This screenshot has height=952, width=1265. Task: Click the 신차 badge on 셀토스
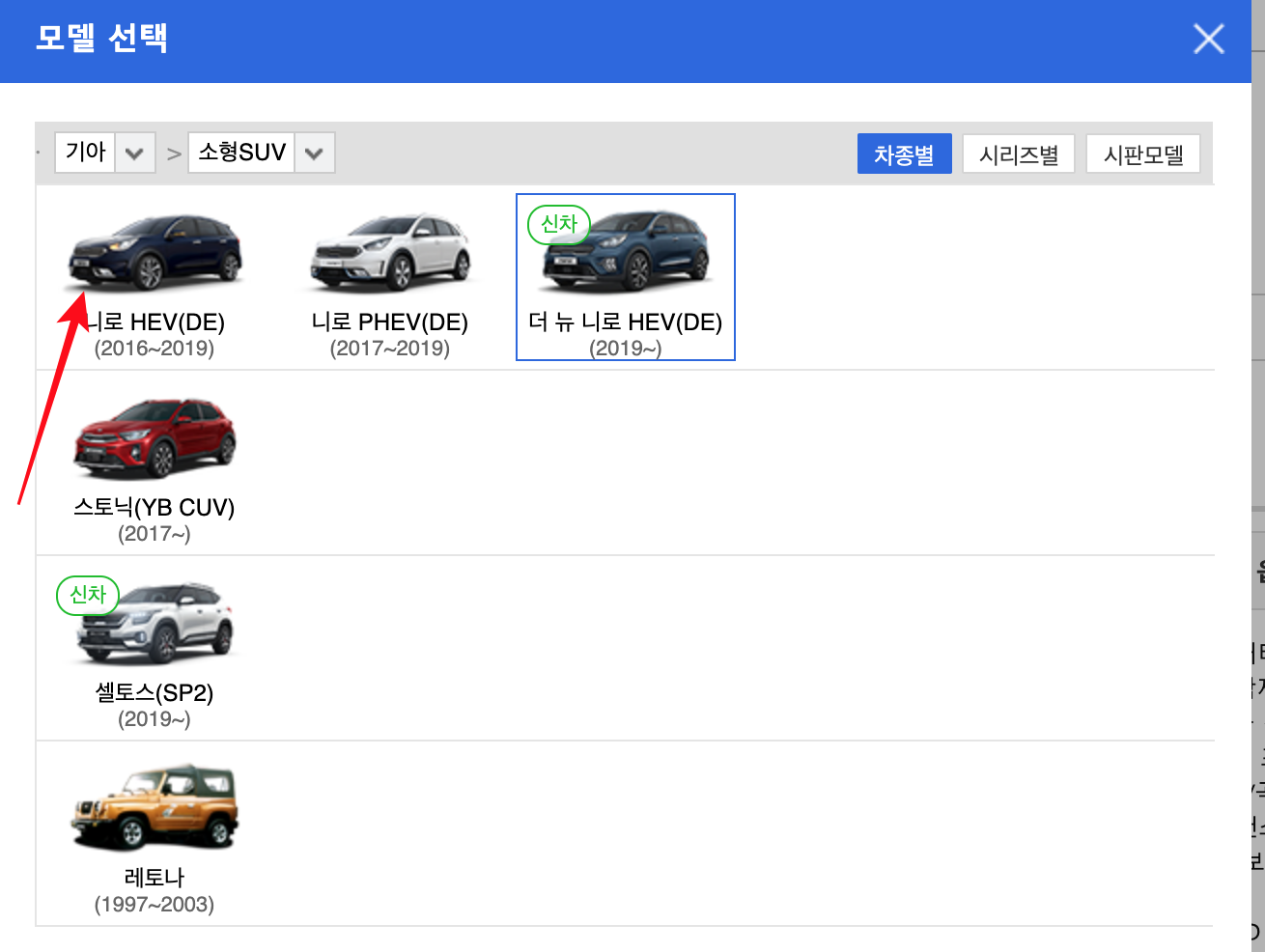pyautogui.click(x=88, y=596)
